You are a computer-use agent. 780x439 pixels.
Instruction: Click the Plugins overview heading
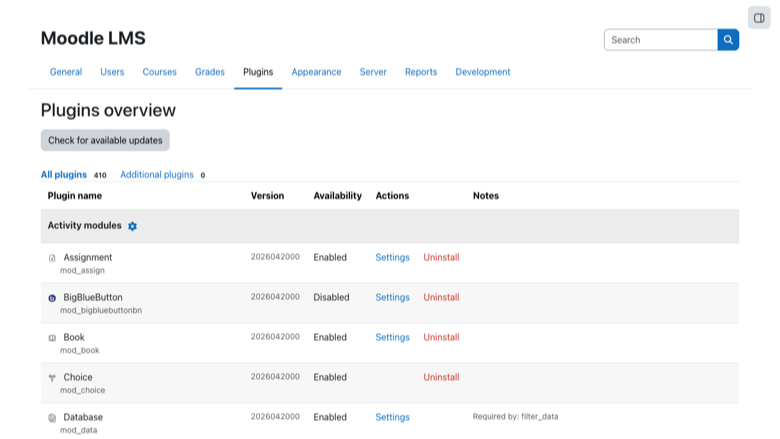coord(108,110)
